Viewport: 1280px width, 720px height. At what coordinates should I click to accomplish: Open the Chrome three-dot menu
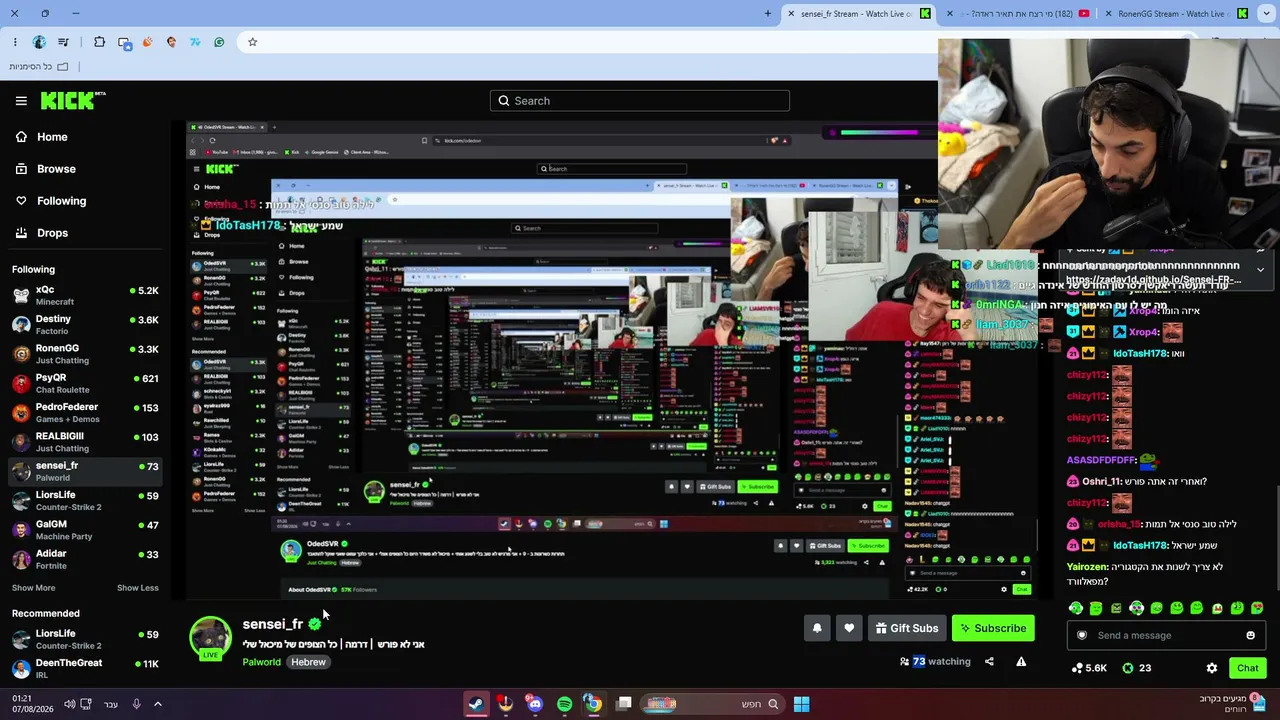pos(15,42)
